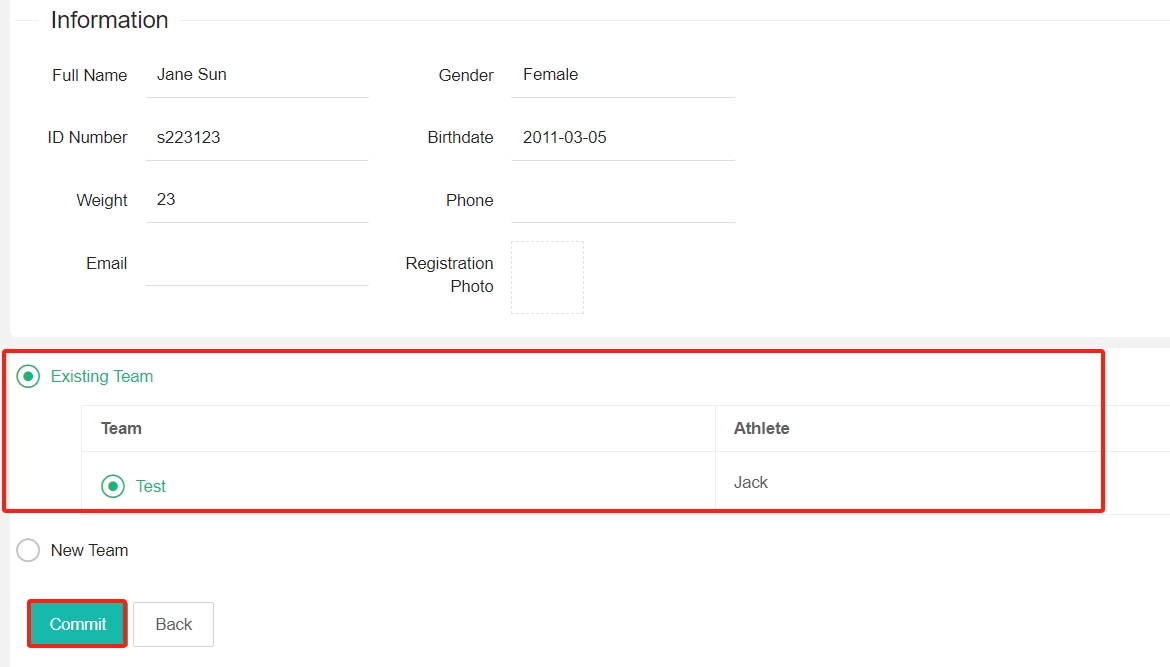Click the Athlete column header
The width and height of the screenshot is (1170, 667).
[x=761, y=427]
